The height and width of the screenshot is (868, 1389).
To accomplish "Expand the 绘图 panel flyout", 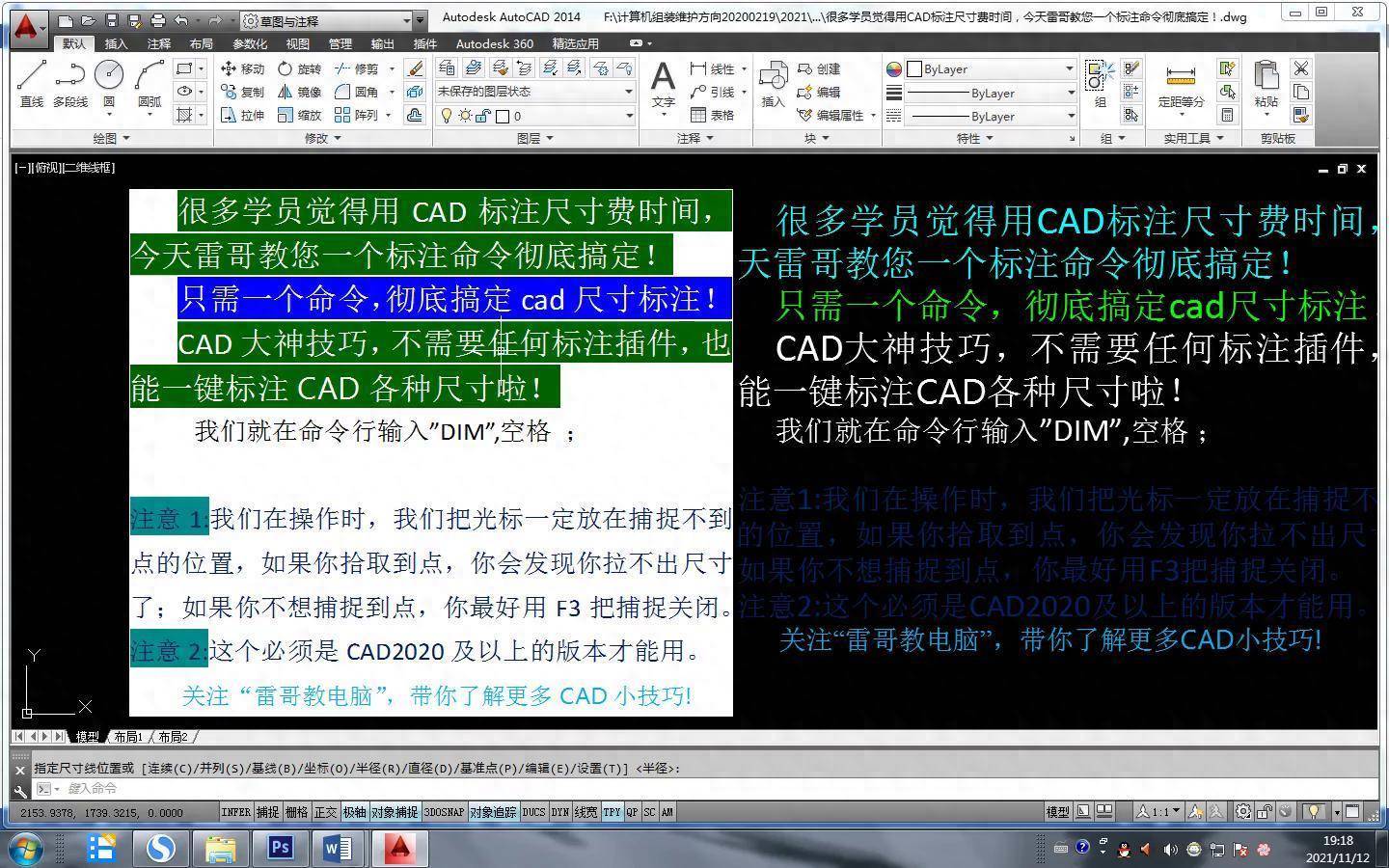I will pyautogui.click(x=111, y=138).
